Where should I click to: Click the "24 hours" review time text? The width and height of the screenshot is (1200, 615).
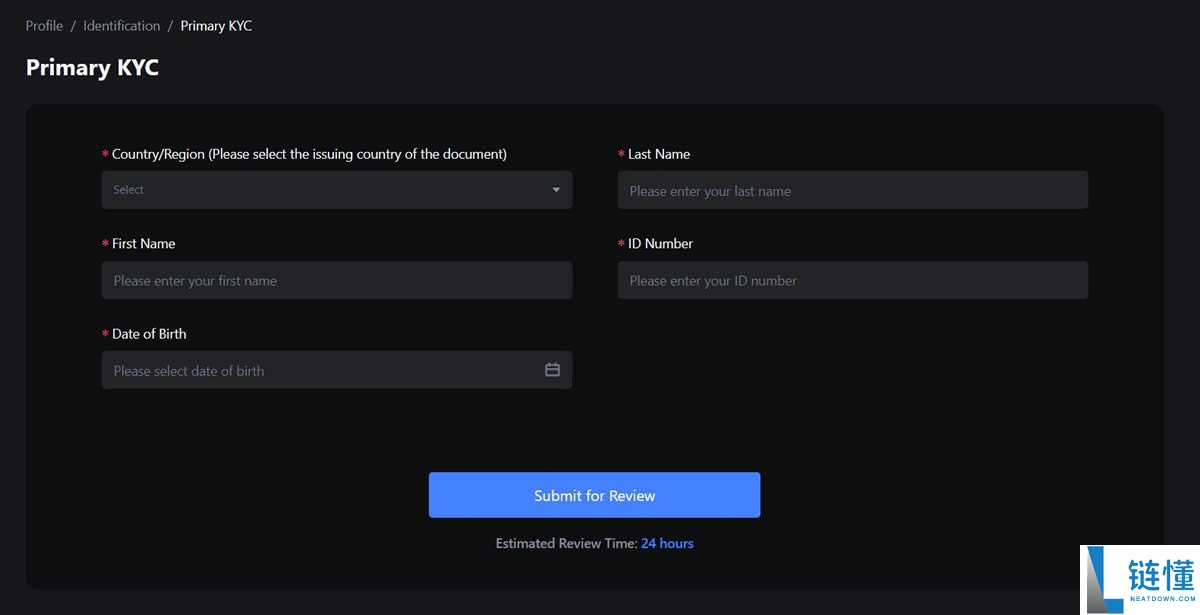[667, 543]
